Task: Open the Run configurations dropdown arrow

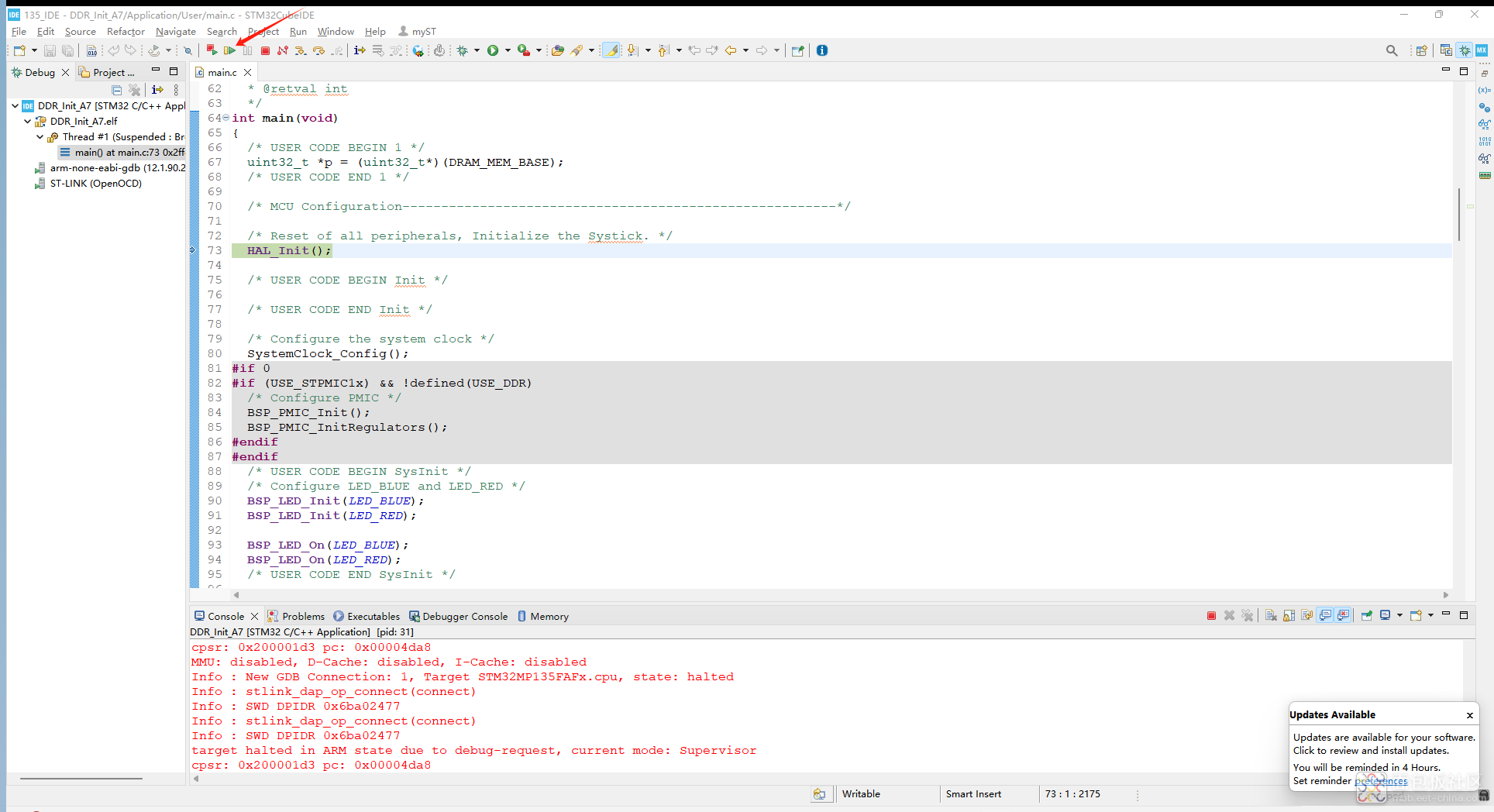Action: (x=508, y=50)
